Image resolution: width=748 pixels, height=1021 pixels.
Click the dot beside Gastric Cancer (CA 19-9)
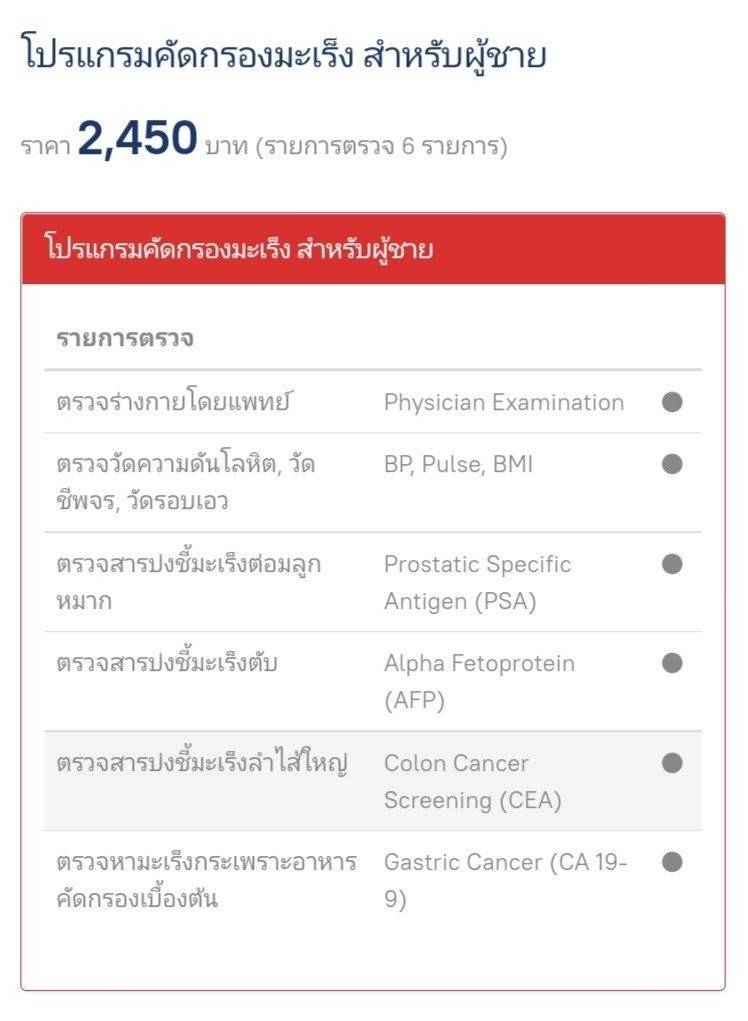pyautogui.click(x=672, y=861)
